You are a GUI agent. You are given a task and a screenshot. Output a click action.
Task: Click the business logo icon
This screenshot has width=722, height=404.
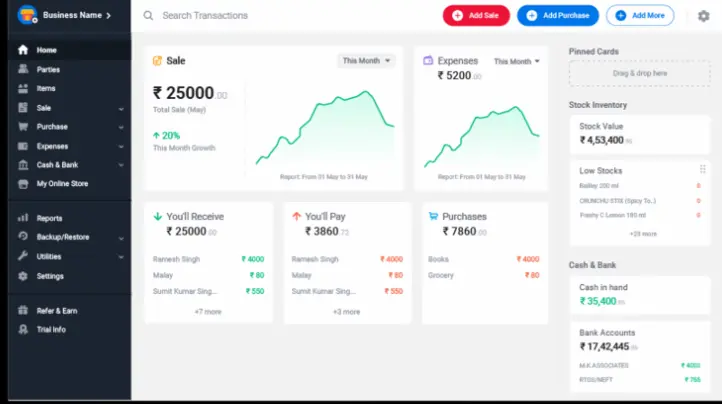point(27,15)
